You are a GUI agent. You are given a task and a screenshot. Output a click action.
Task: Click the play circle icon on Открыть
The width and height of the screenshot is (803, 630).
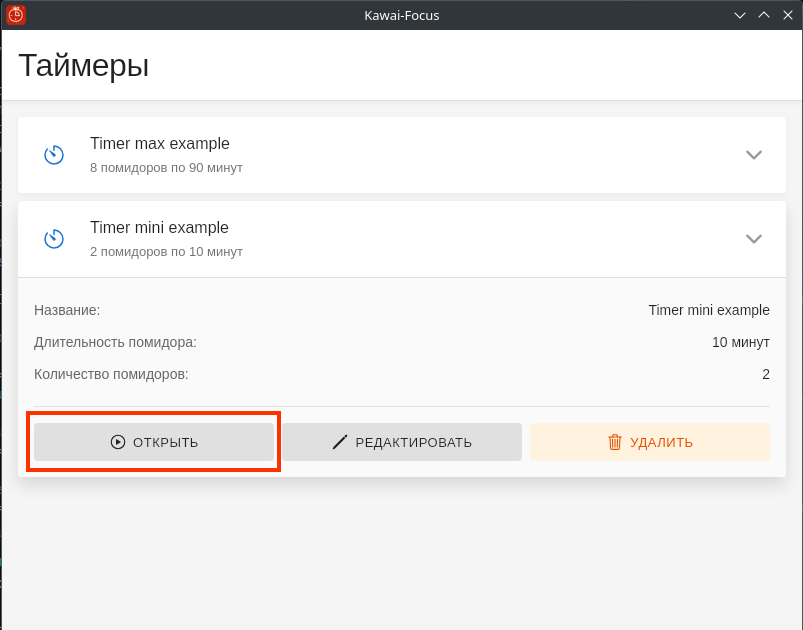118,442
